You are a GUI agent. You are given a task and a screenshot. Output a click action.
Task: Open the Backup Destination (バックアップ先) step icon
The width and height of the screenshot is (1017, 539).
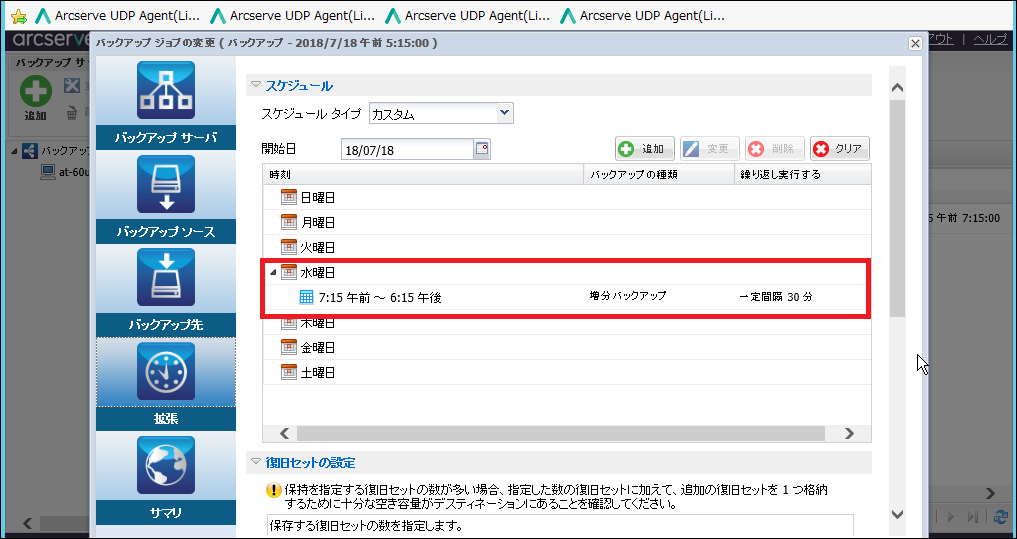166,278
